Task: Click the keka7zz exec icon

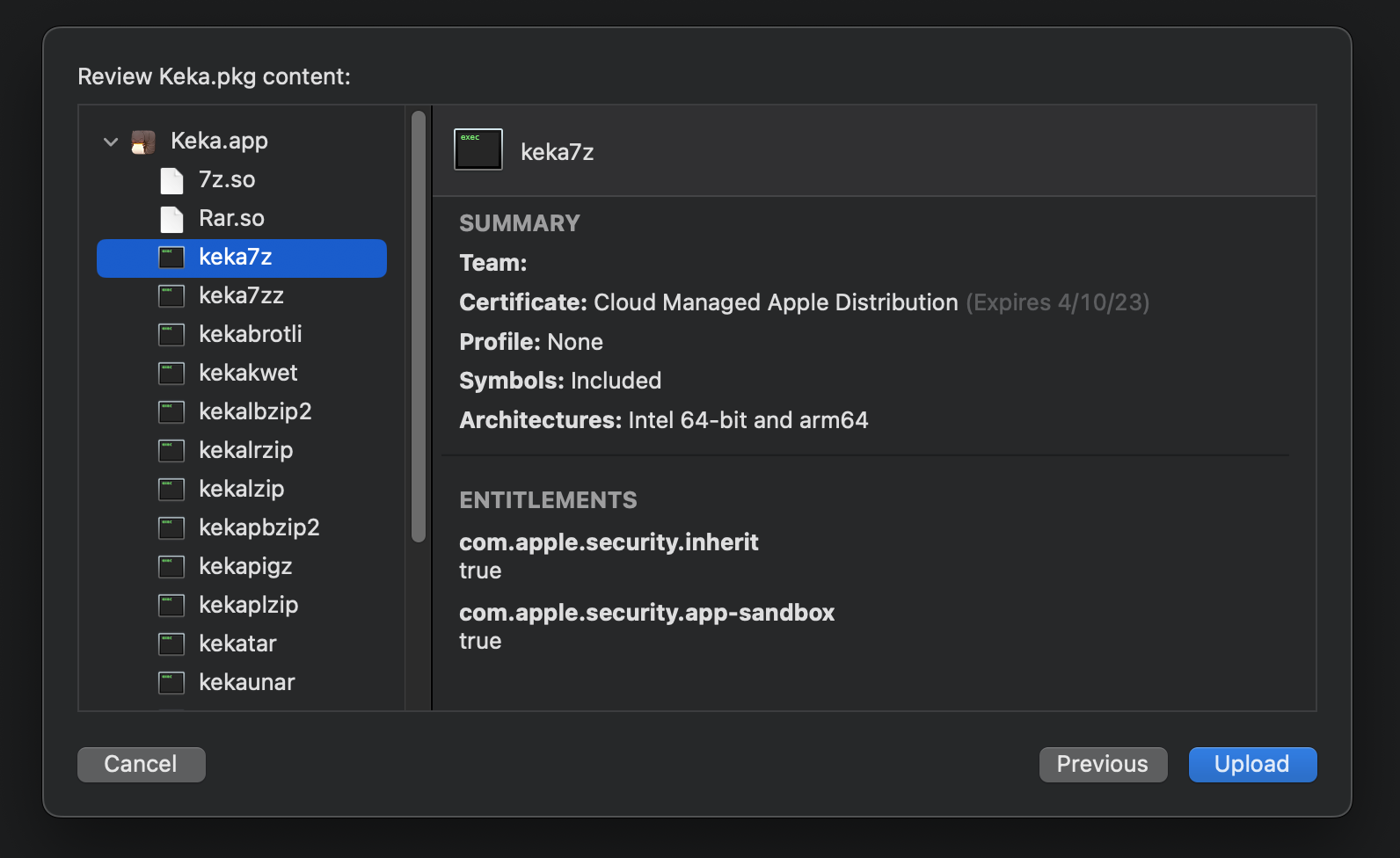Action: [171, 296]
